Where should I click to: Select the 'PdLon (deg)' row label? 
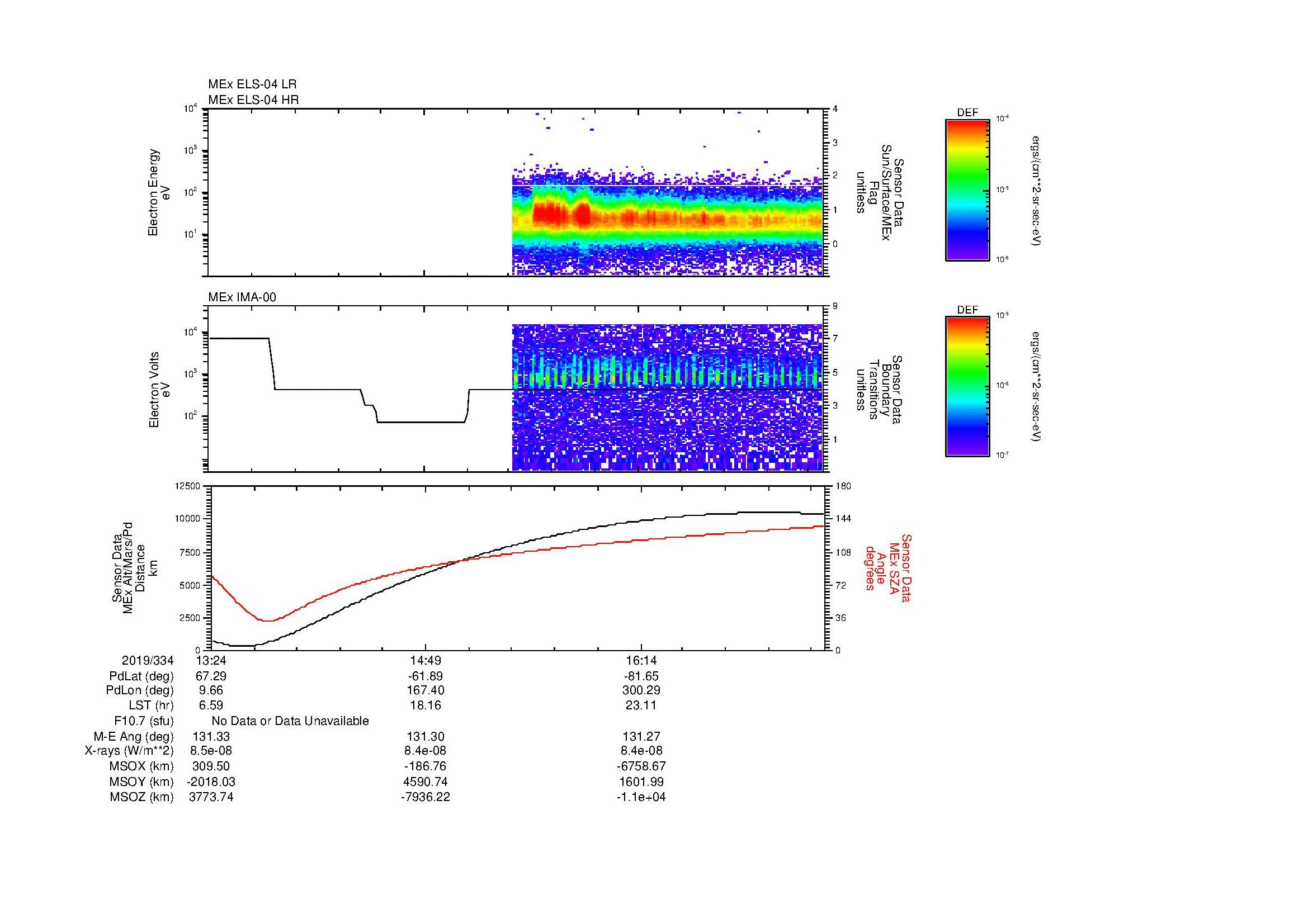coord(140,690)
